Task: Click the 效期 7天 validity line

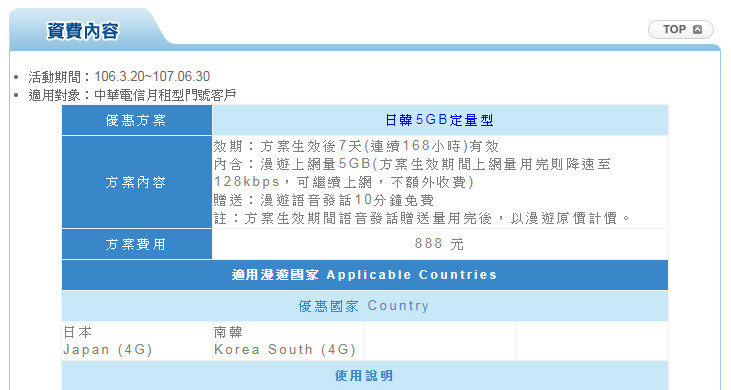Action: coord(356,146)
